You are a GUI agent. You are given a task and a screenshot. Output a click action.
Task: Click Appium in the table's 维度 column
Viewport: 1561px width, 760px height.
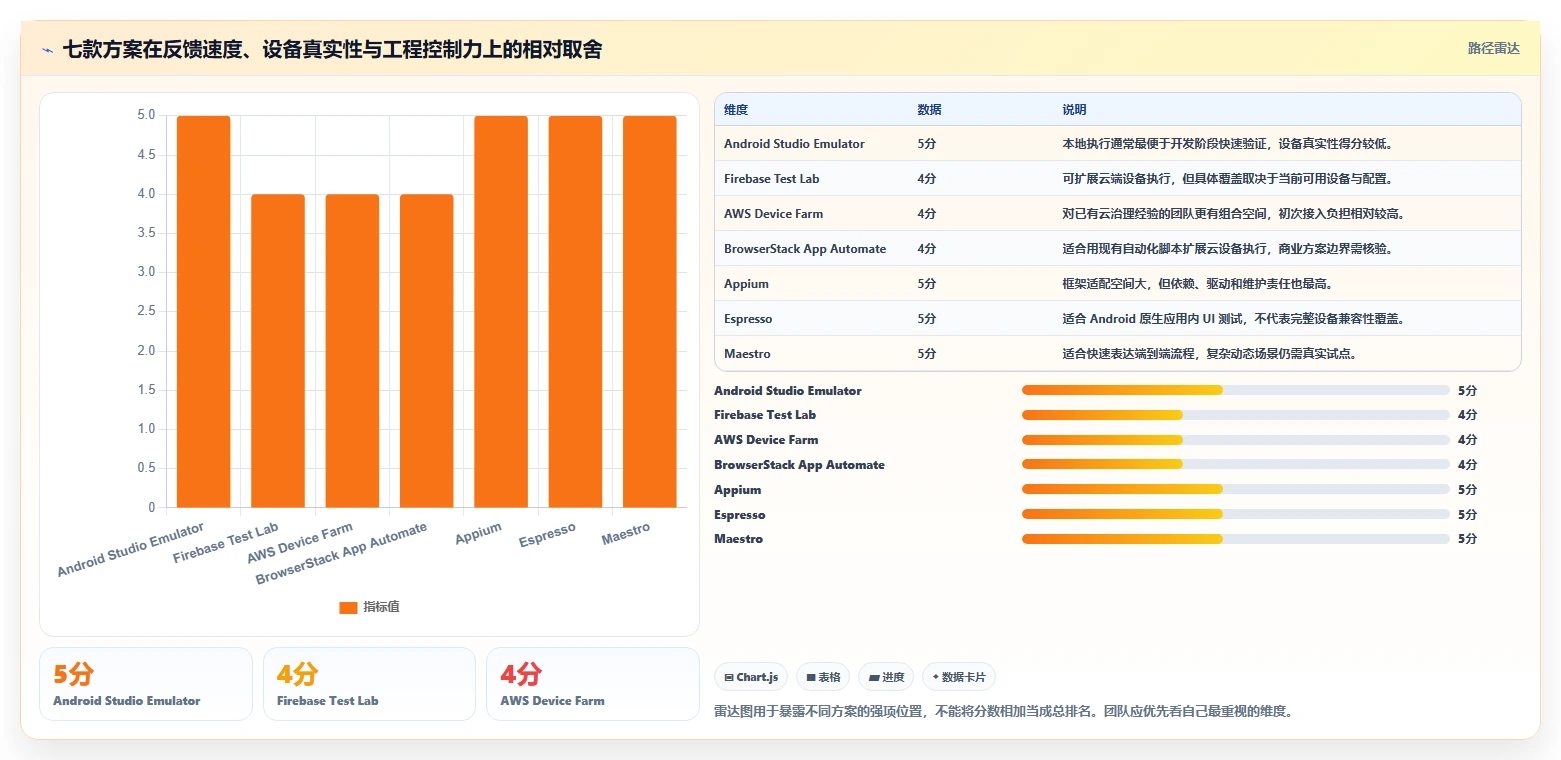746,284
